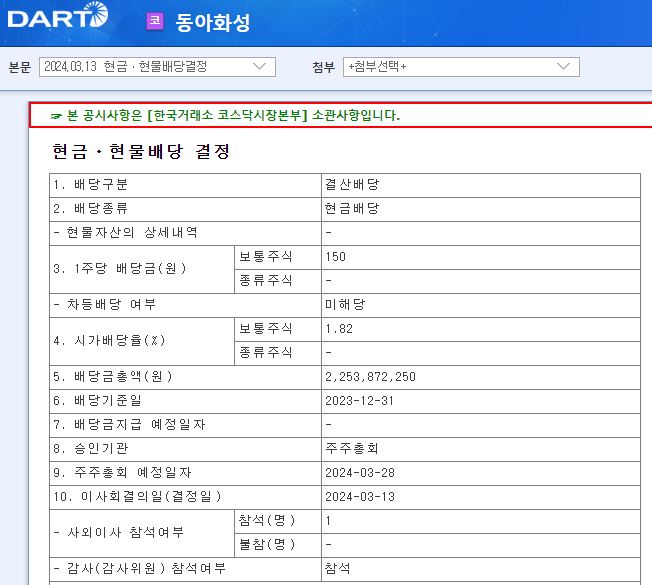Select the 감사(감사위원) 참석여부 label

[140, 569]
